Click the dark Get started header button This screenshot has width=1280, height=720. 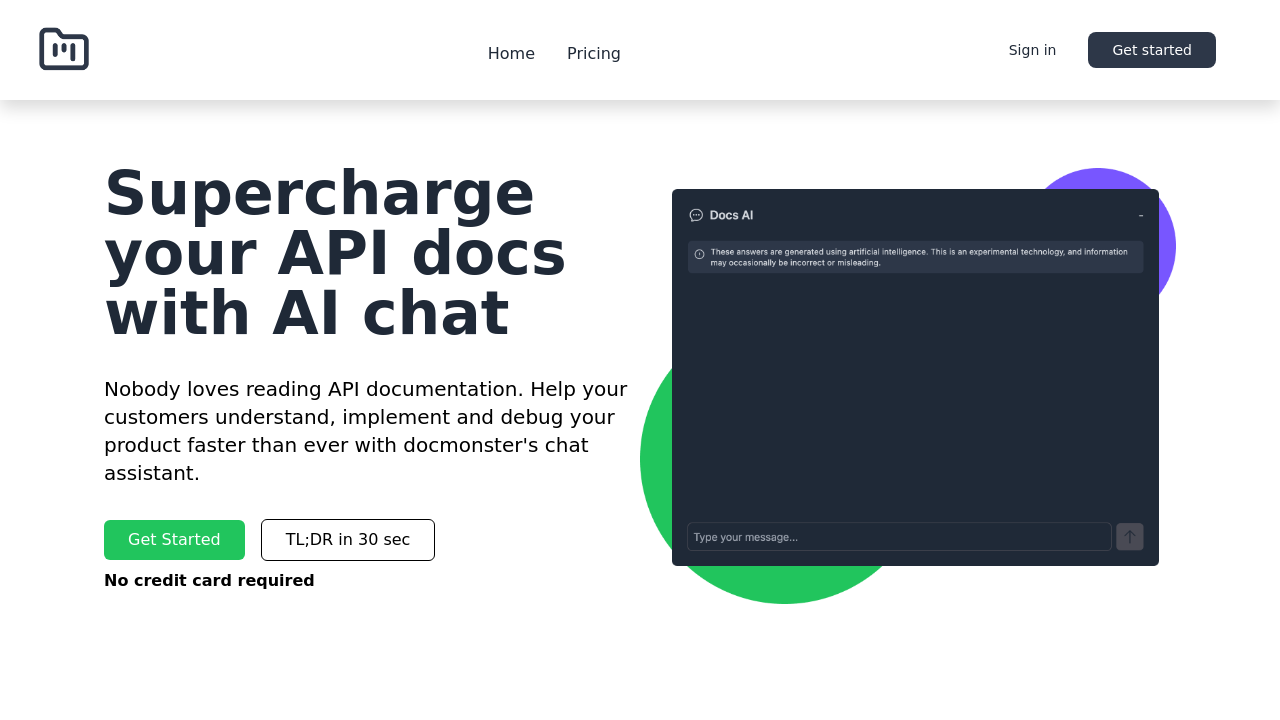pyautogui.click(x=1152, y=49)
